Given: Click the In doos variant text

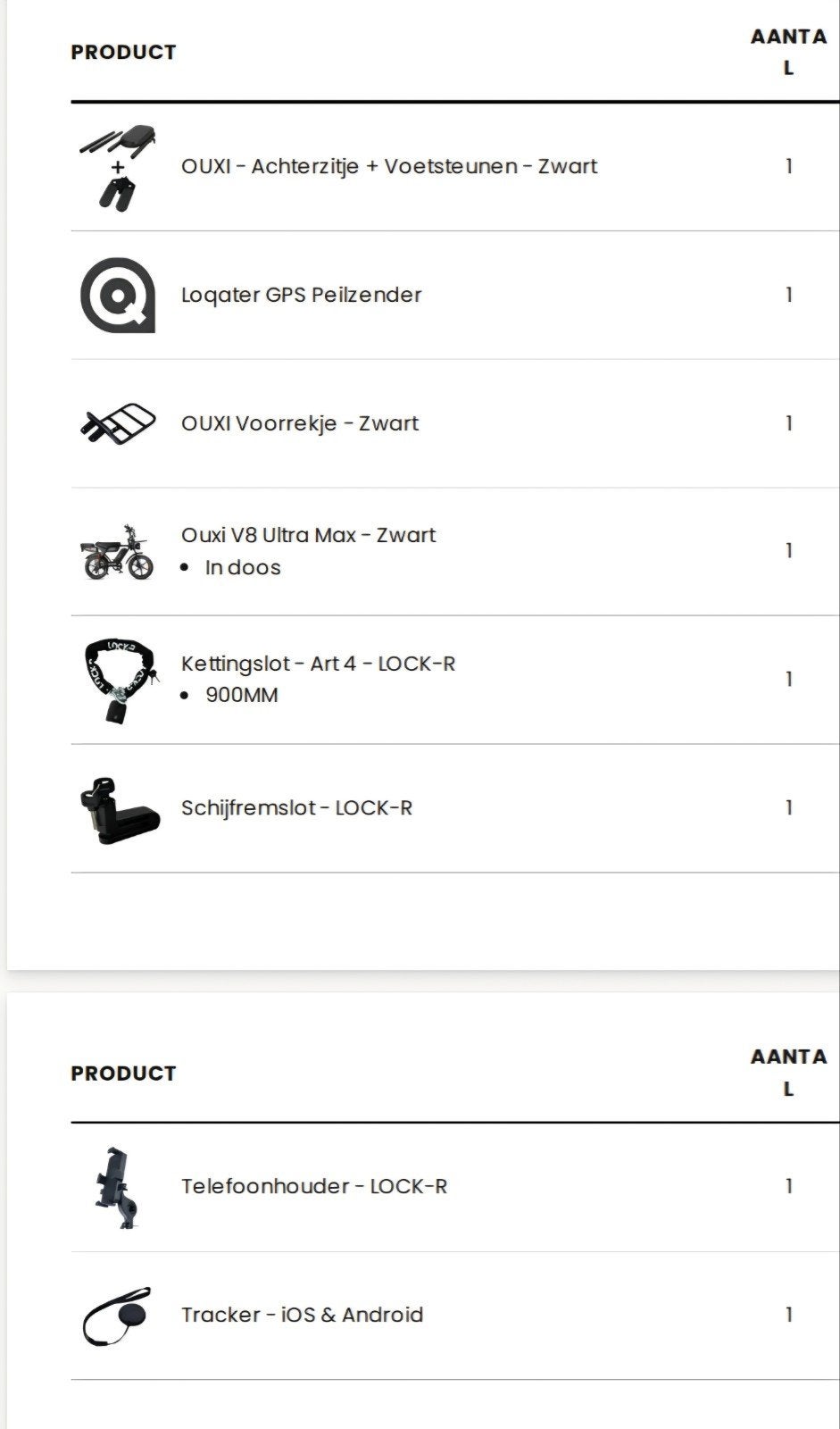Looking at the screenshot, I should click(x=243, y=567).
